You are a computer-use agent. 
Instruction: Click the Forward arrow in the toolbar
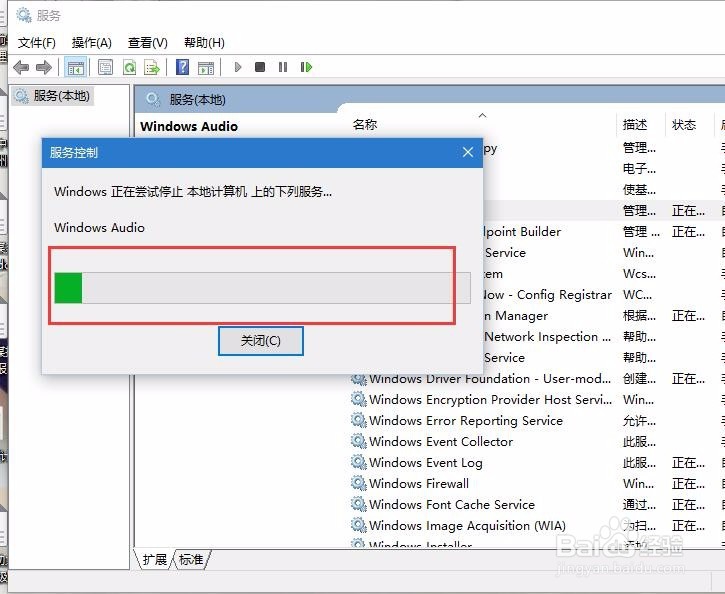click(x=44, y=67)
